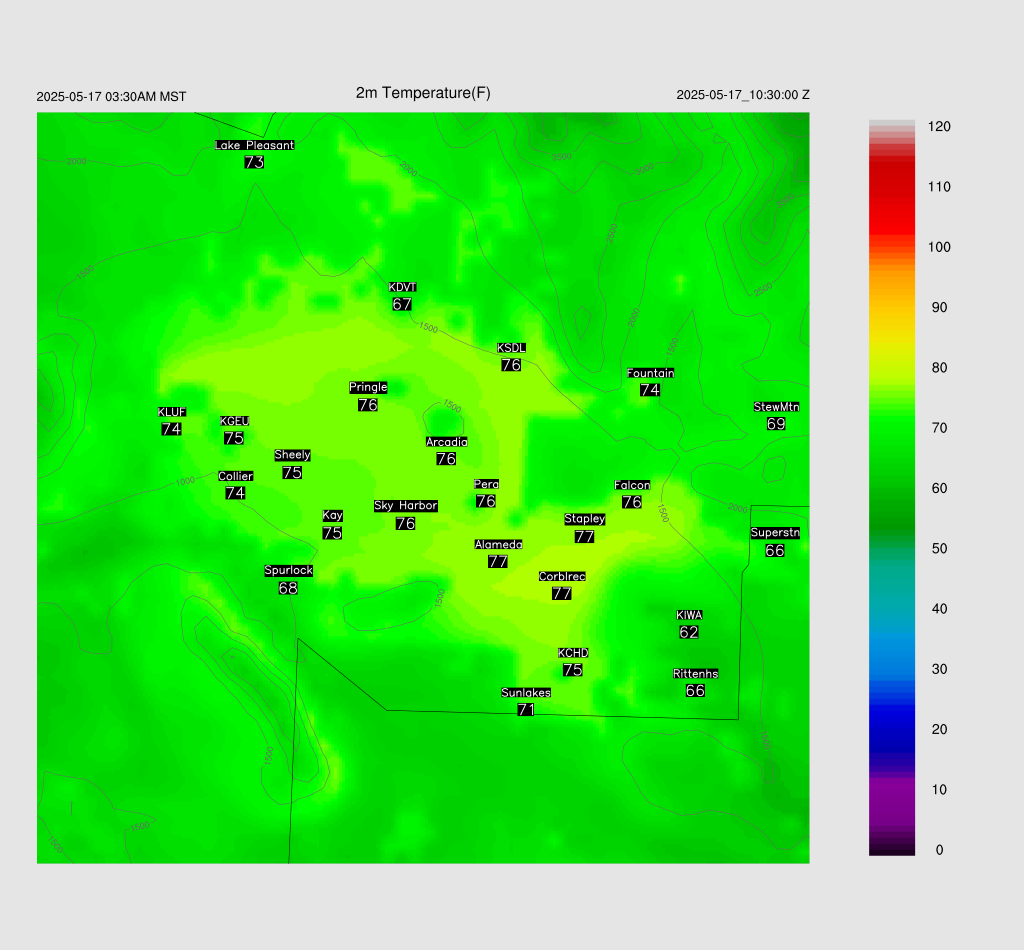Click the 10 tick on the color scale
This screenshot has height=950, width=1024.
939,789
